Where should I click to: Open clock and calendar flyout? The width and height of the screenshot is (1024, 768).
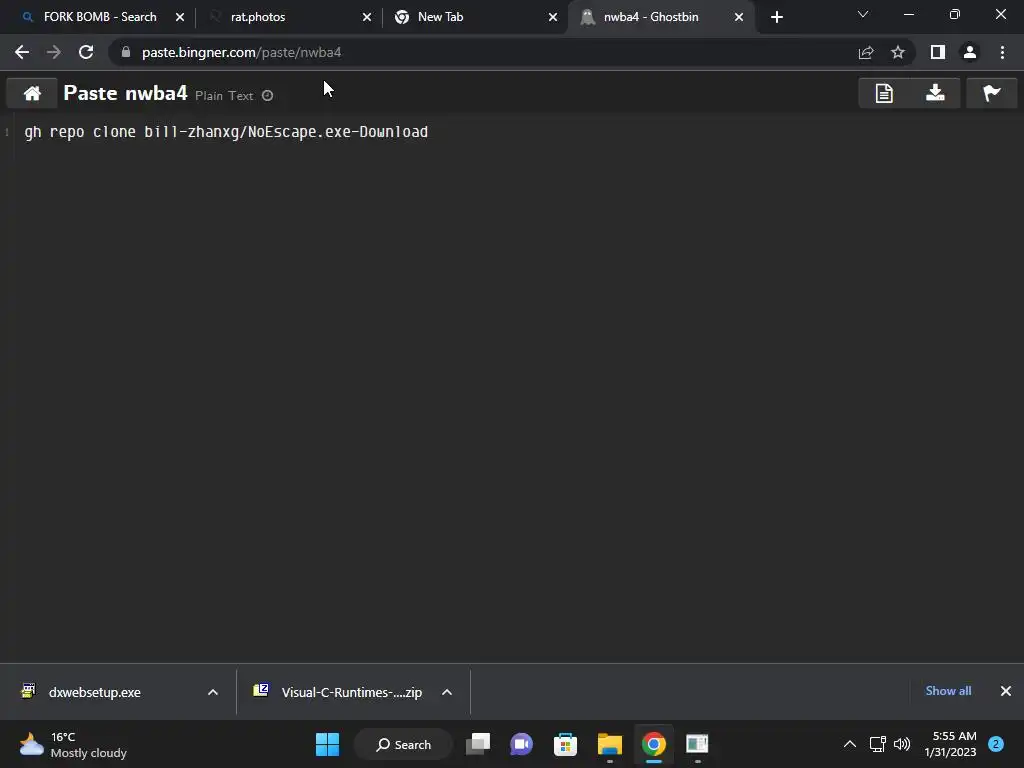950,744
